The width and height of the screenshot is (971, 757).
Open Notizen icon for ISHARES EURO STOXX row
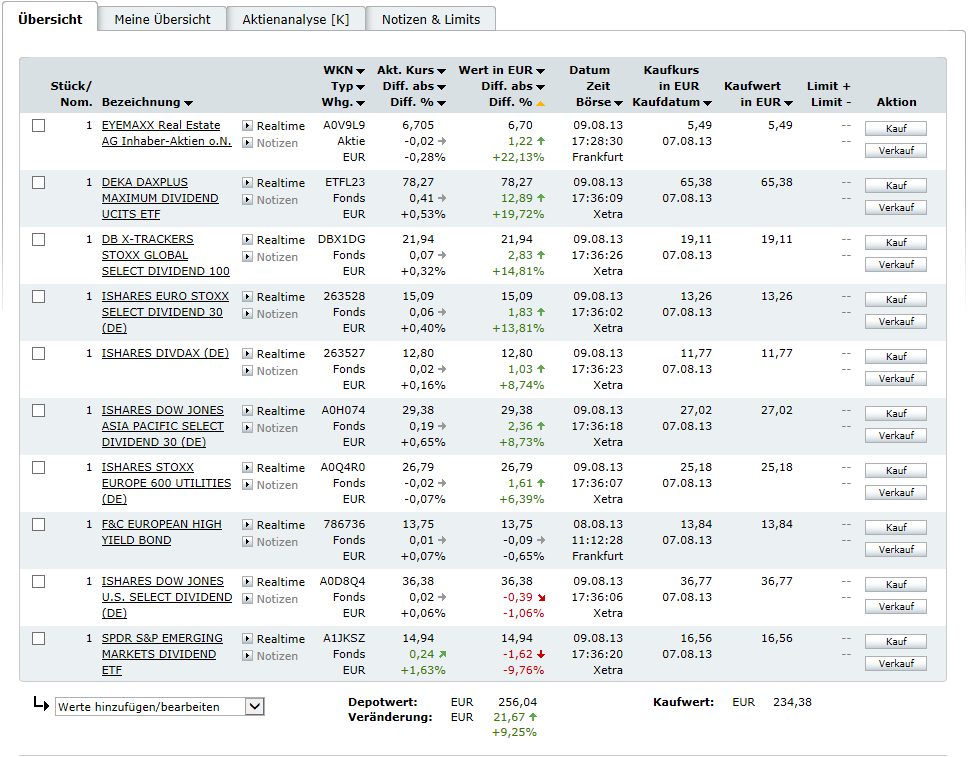247,314
